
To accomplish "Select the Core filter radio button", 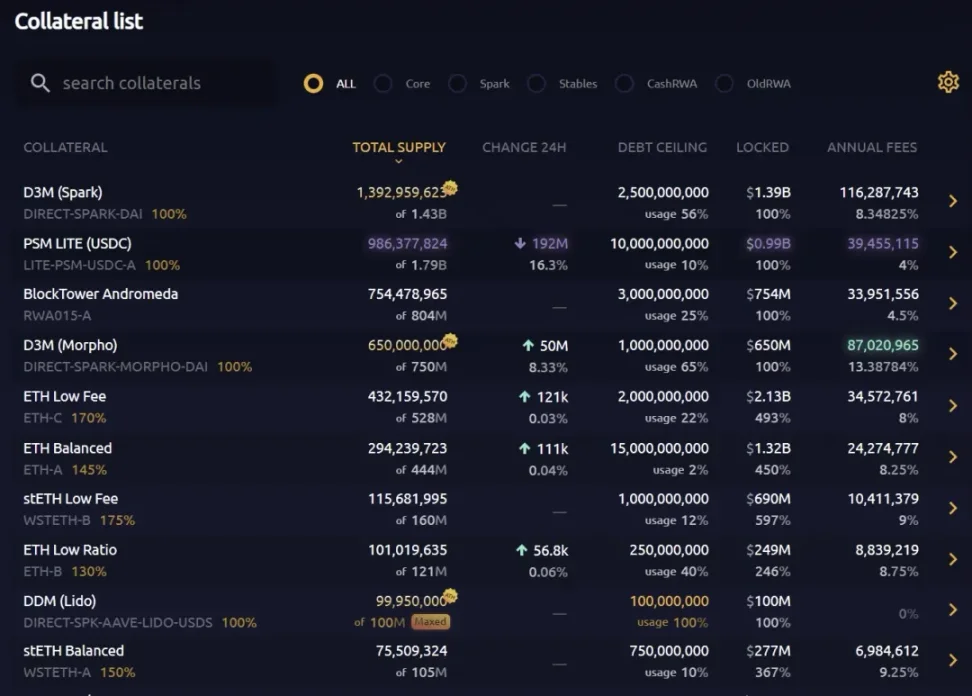I will tap(383, 84).
